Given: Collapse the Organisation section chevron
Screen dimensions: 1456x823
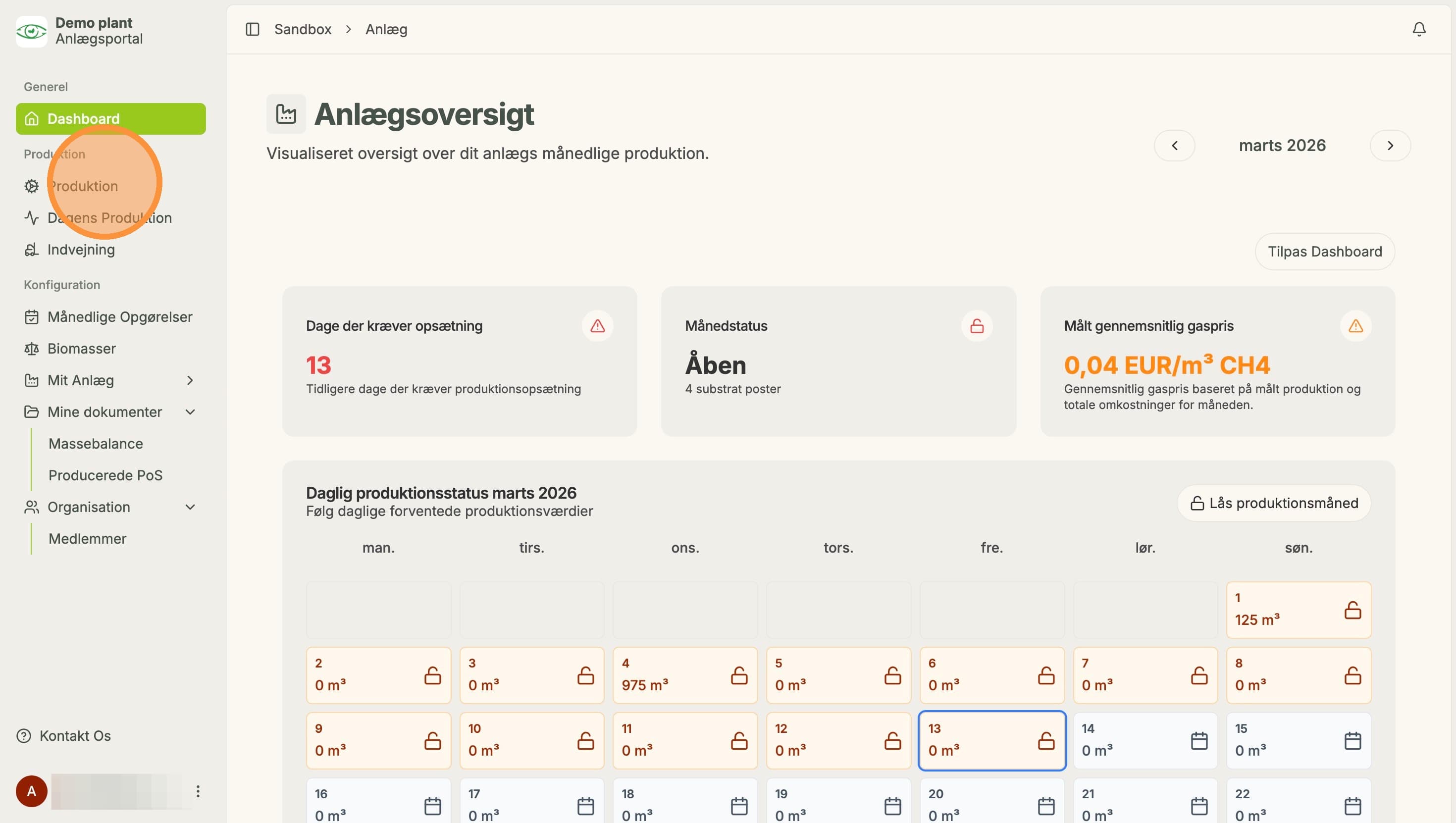Looking at the screenshot, I should pyautogui.click(x=190, y=507).
